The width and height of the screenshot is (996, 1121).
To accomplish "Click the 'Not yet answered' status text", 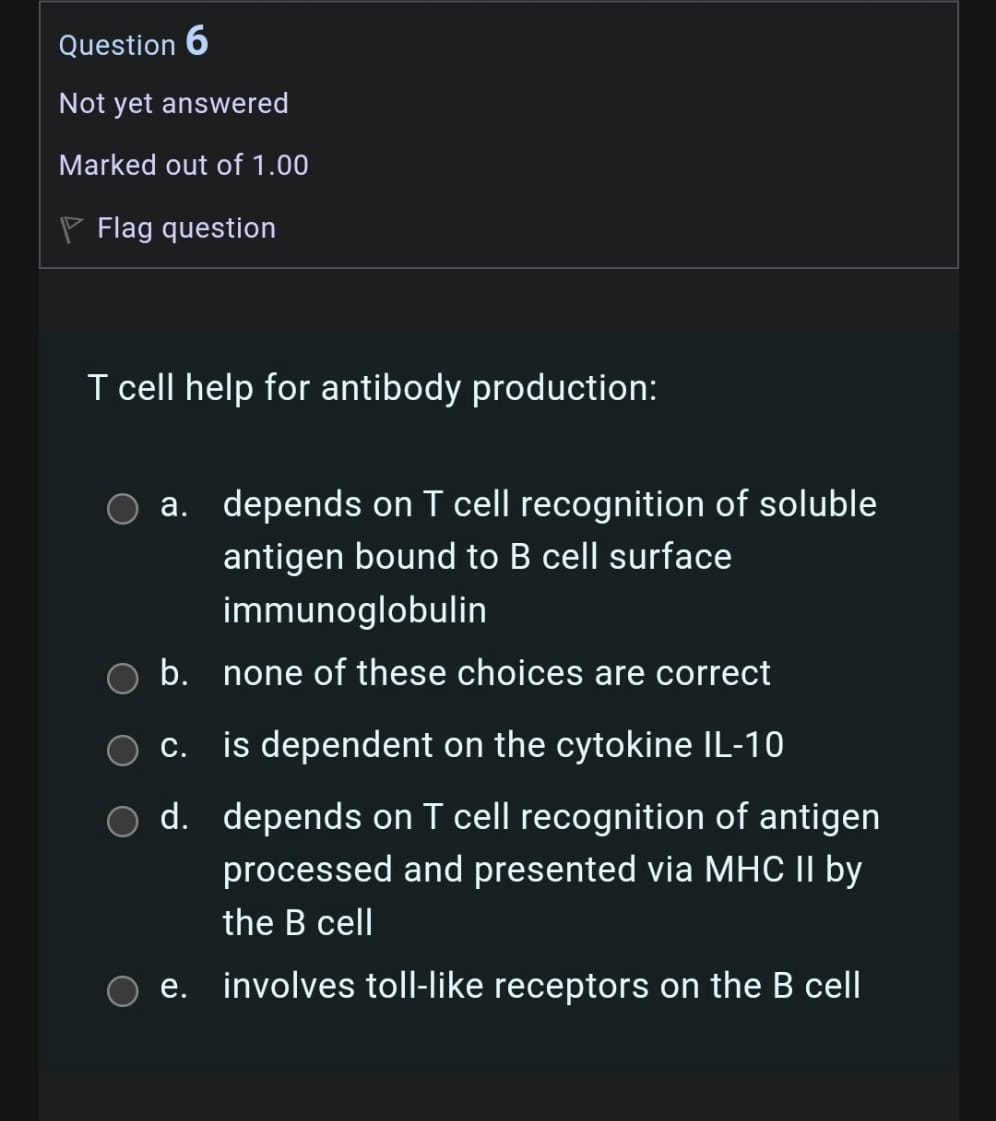I will click(x=174, y=103).
